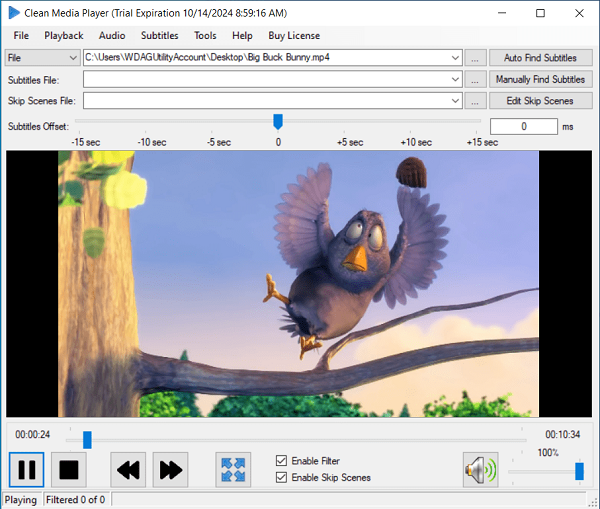Open the File source type dropdown
Screen dimensions: 600x509
pos(42,58)
